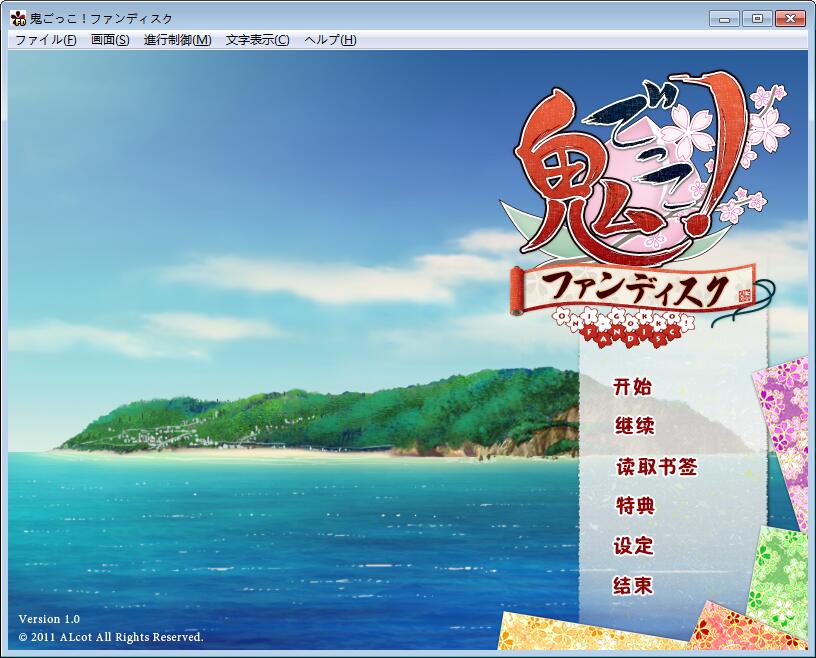Open the ファイル(F) menu
This screenshot has width=816, height=658.
pyautogui.click(x=46, y=40)
